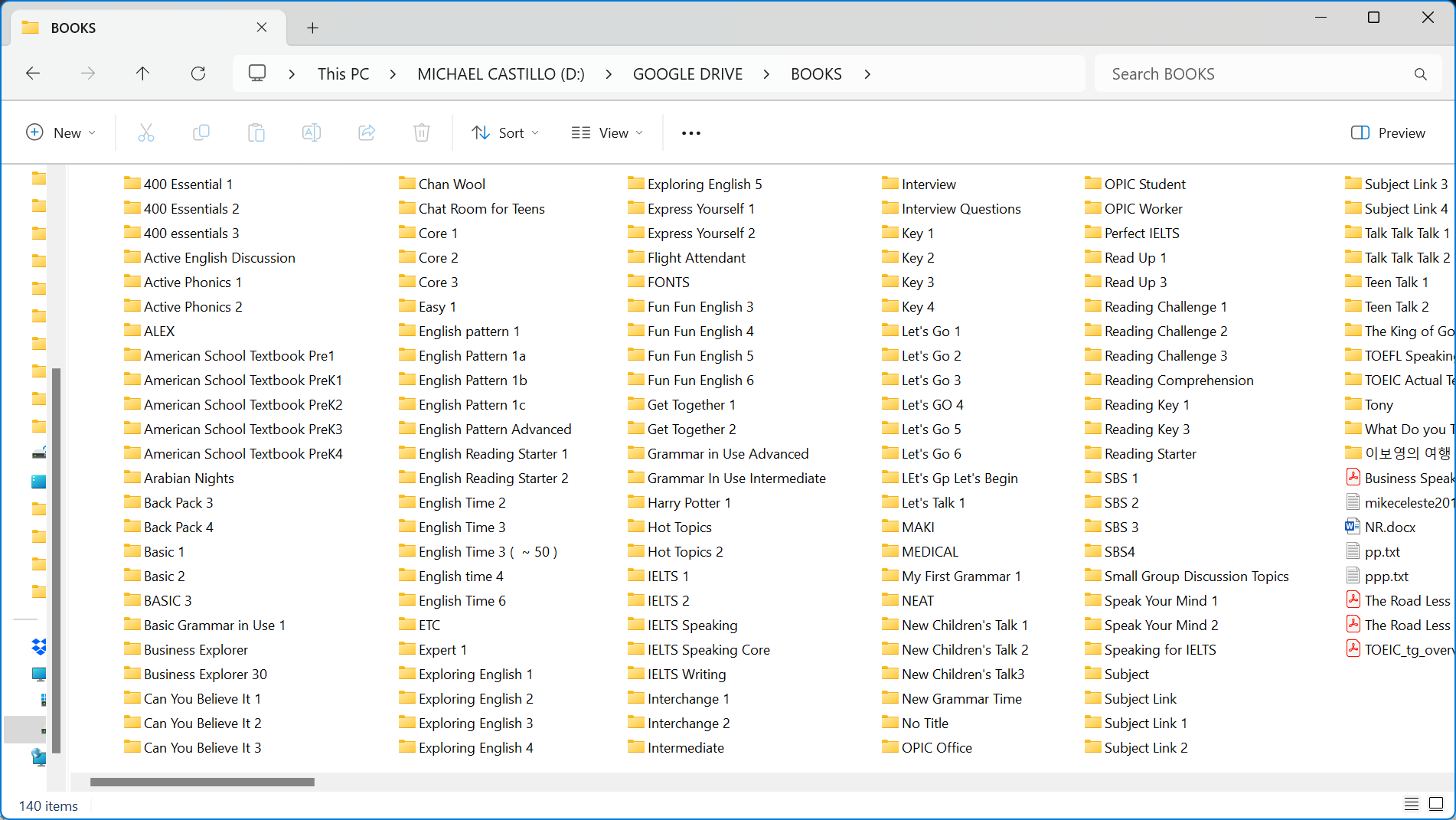Select the BOOKS tab
The height and width of the screenshot is (820, 1456).
click(149, 28)
